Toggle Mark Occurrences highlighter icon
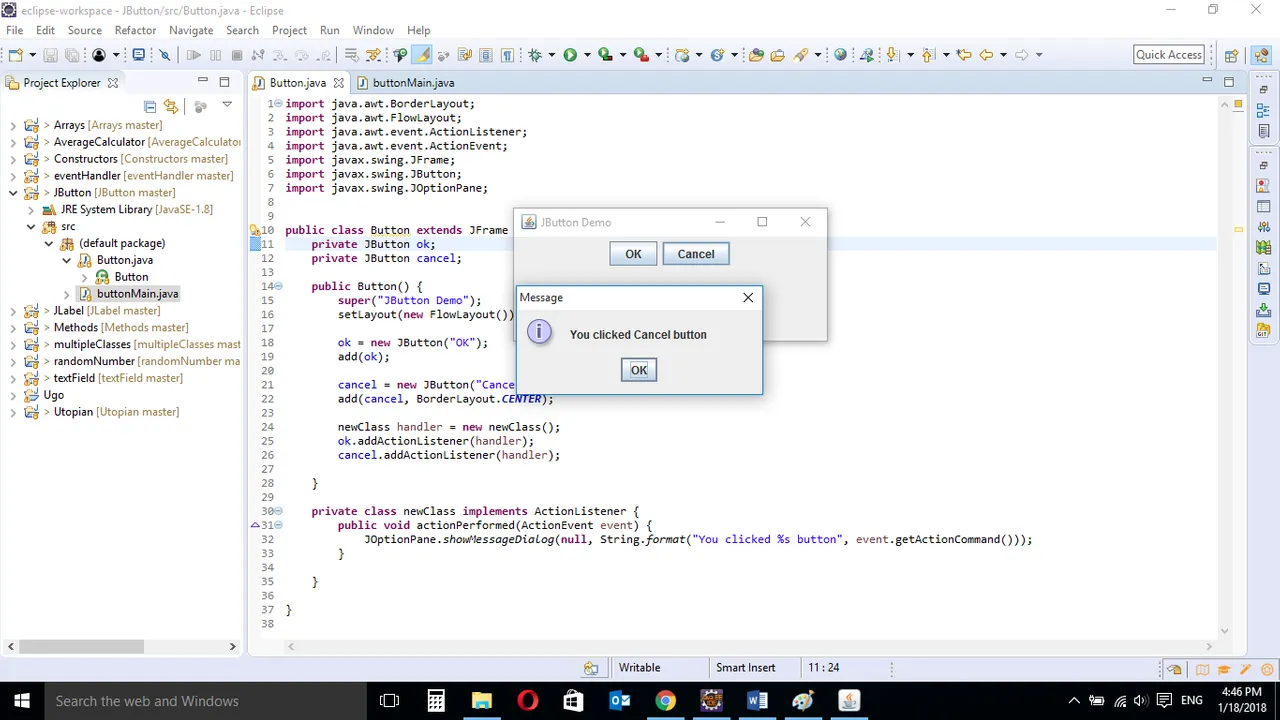 pyautogui.click(x=422, y=55)
